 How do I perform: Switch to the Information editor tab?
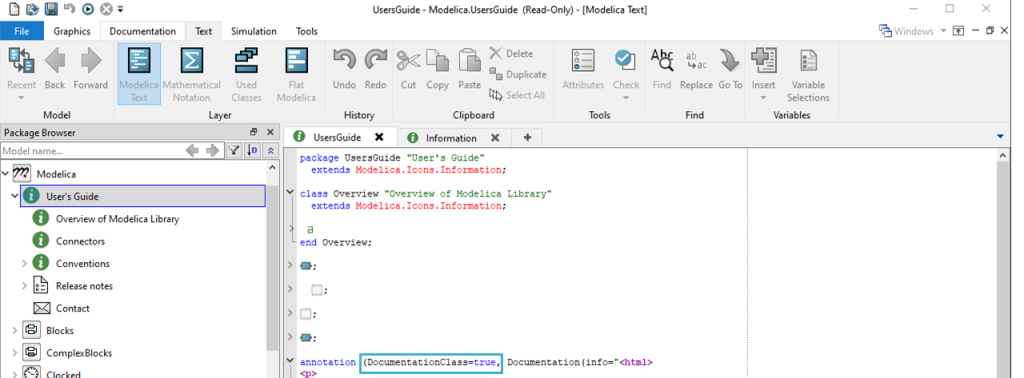[x=451, y=138]
